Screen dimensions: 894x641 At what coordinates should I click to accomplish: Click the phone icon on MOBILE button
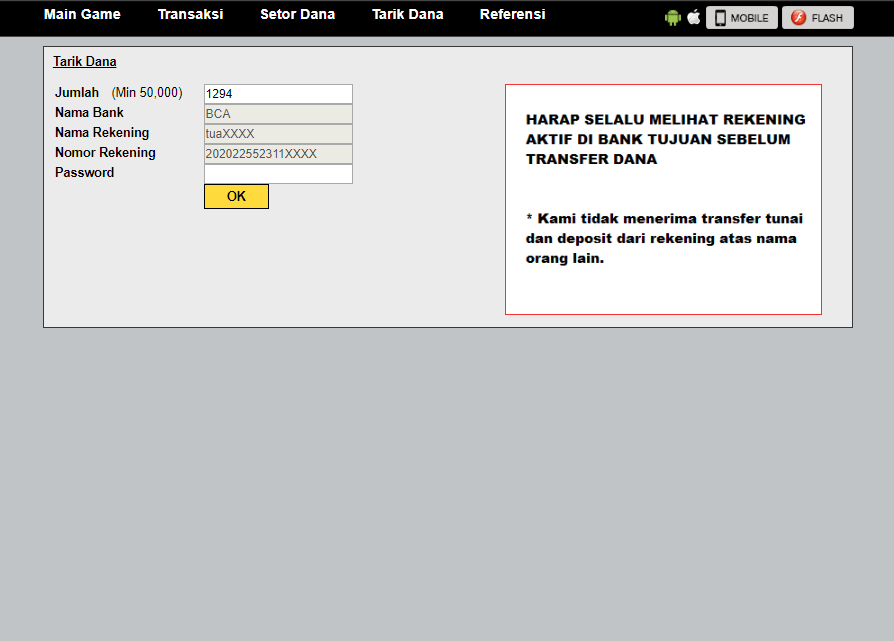pos(721,18)
